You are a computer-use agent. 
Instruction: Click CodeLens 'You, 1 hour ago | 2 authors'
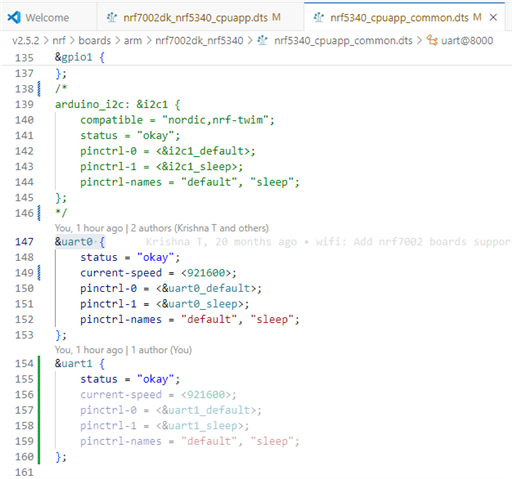(162, 228)
